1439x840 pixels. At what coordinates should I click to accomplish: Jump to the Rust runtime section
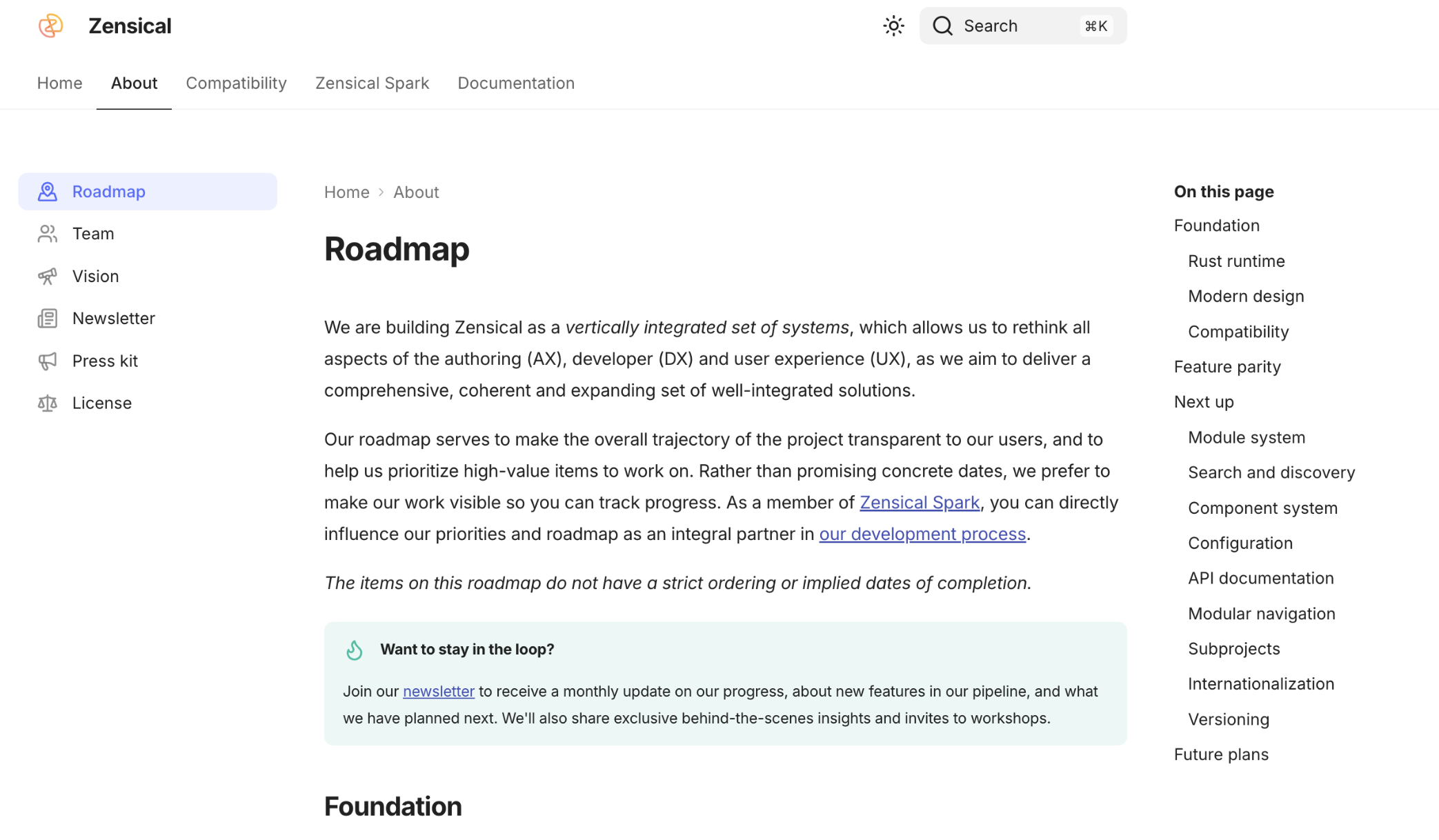point(1235,261)
